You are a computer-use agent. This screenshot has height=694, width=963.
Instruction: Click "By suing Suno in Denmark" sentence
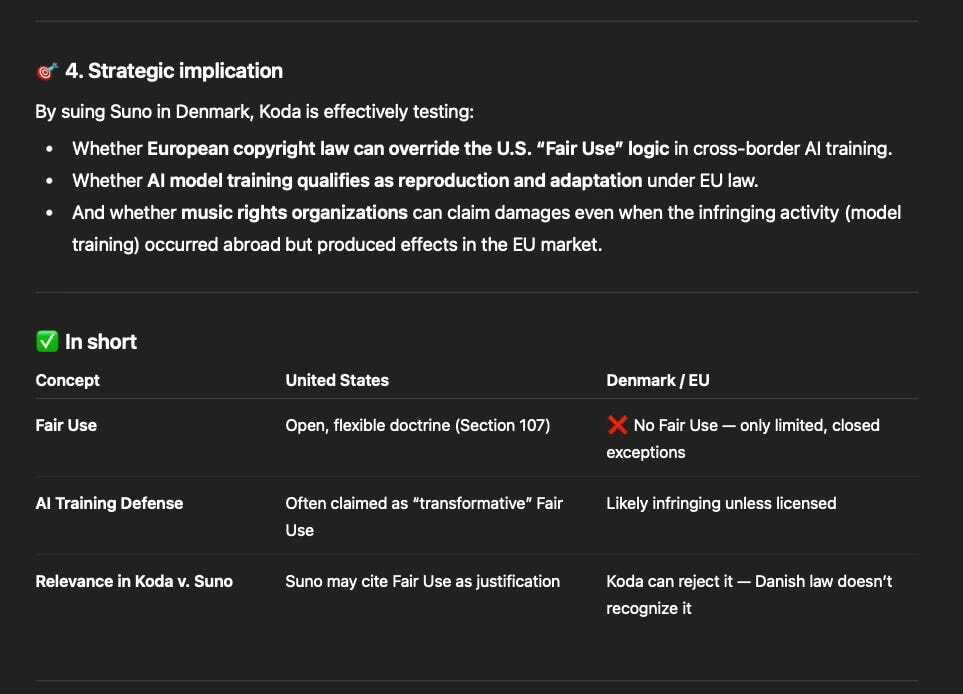tap(261, 111)
